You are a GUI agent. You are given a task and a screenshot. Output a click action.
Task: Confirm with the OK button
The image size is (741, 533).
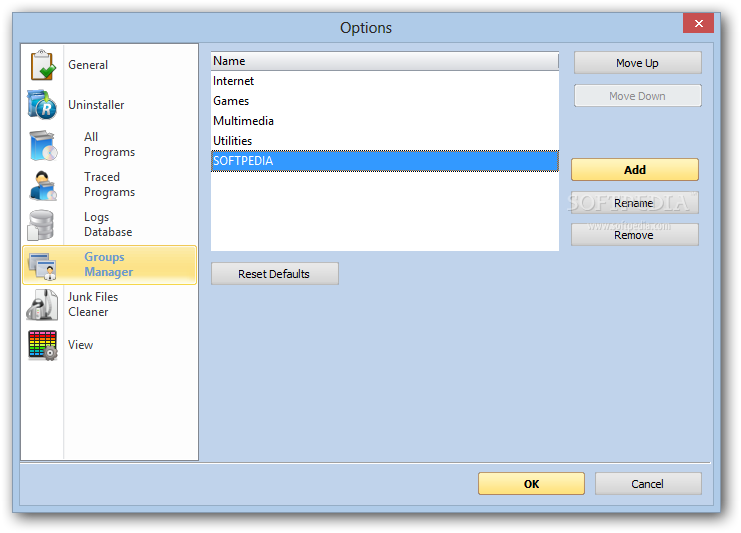tap(531, 484)
